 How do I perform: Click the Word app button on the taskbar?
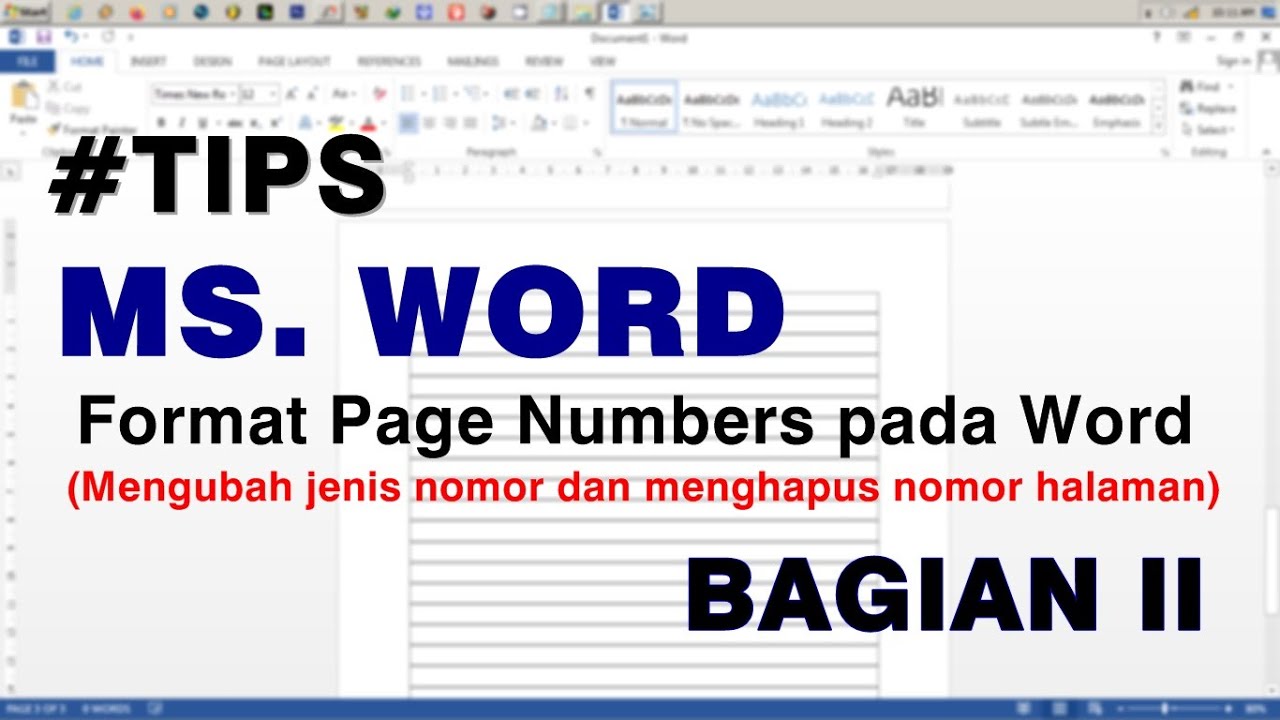pos(616,13)
